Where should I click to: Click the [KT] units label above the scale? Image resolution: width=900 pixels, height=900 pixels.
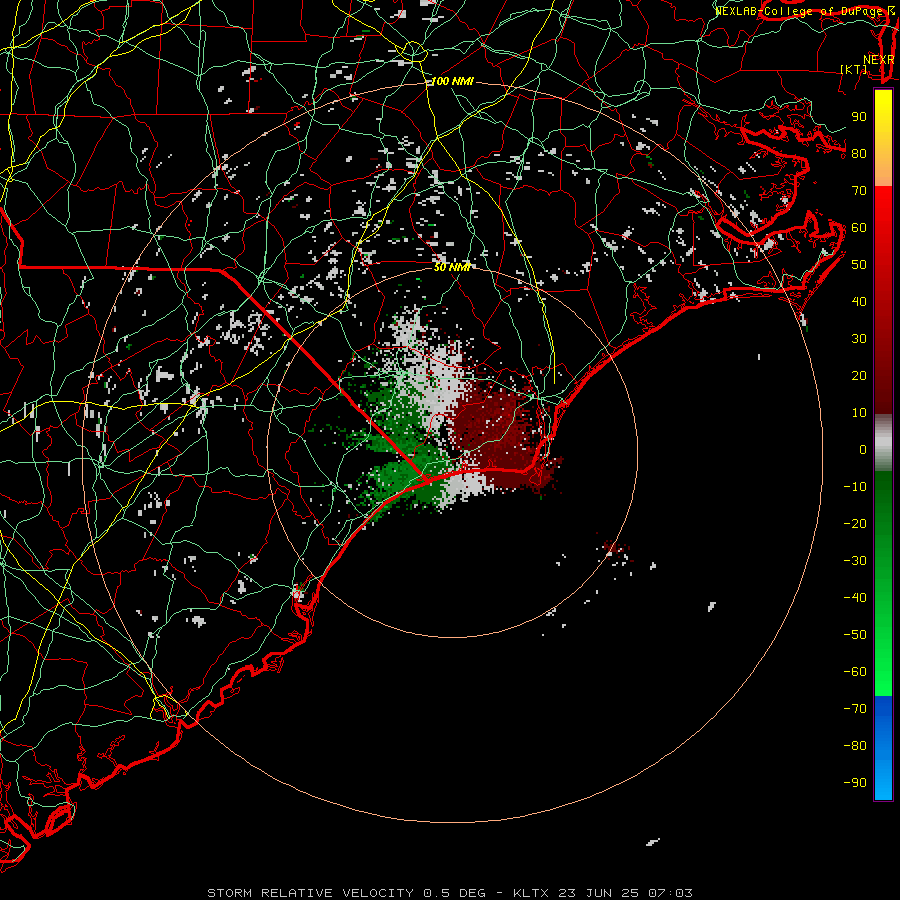[x=854, y=69]
